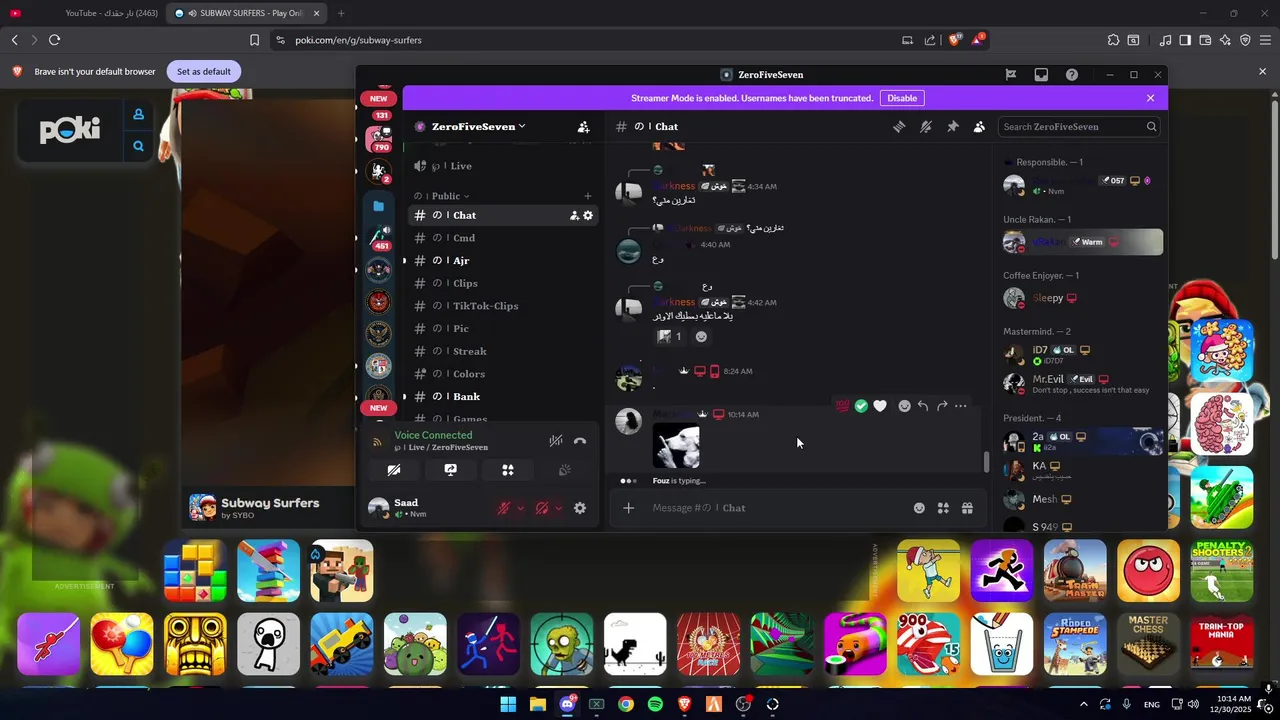
Task: Open the Clips text channel
Action: pos(504,283)
